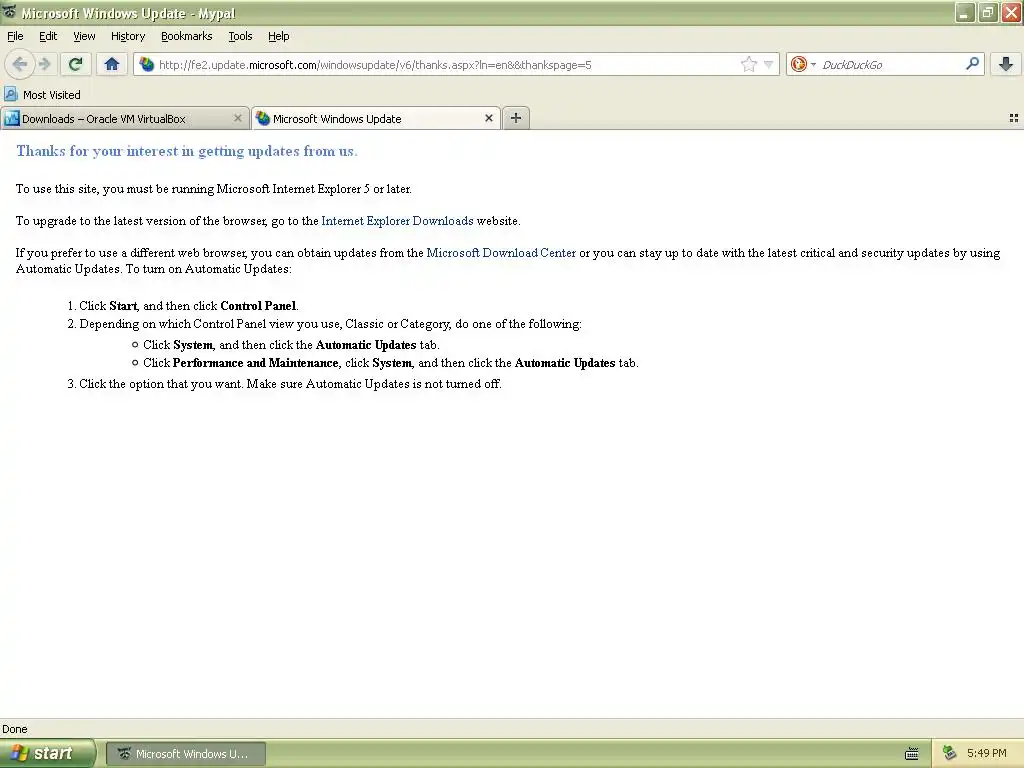This screenshot has height=768, width=1024.
Task: Open the tab groups grid icon
Action: pyautogui.click(x=1014, y=118)
